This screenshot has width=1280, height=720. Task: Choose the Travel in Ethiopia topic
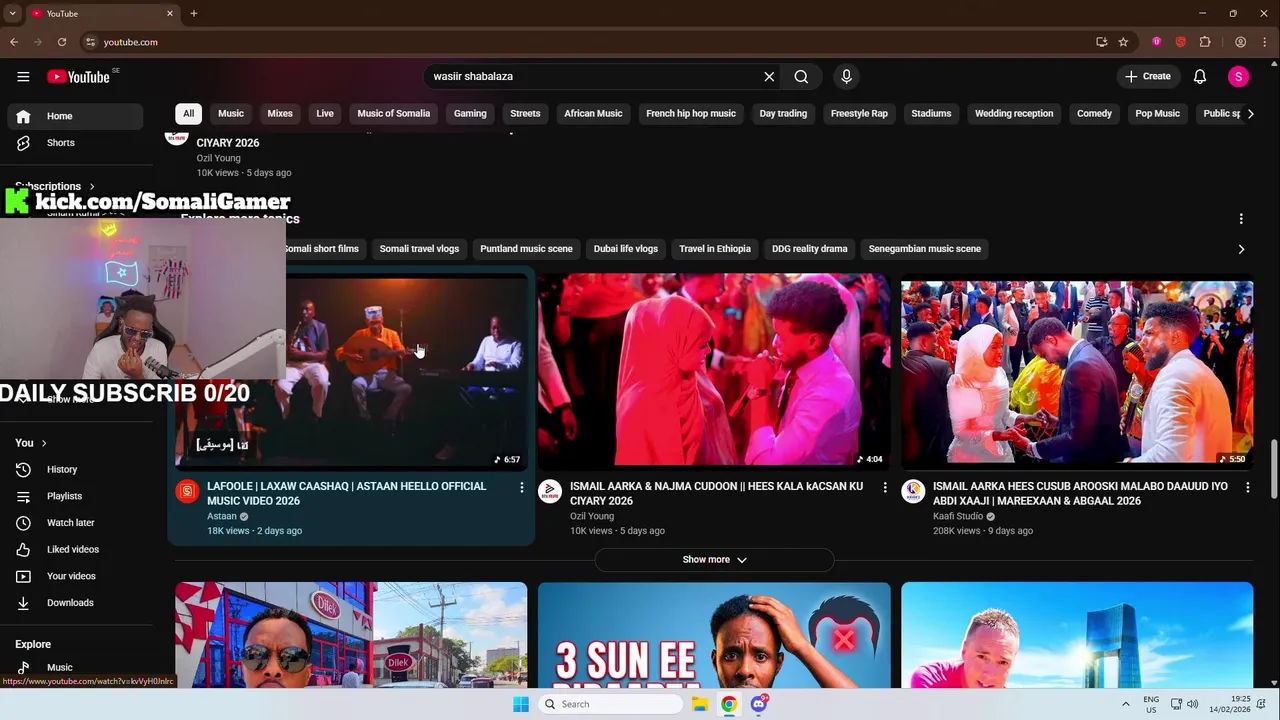coord(715,249)
